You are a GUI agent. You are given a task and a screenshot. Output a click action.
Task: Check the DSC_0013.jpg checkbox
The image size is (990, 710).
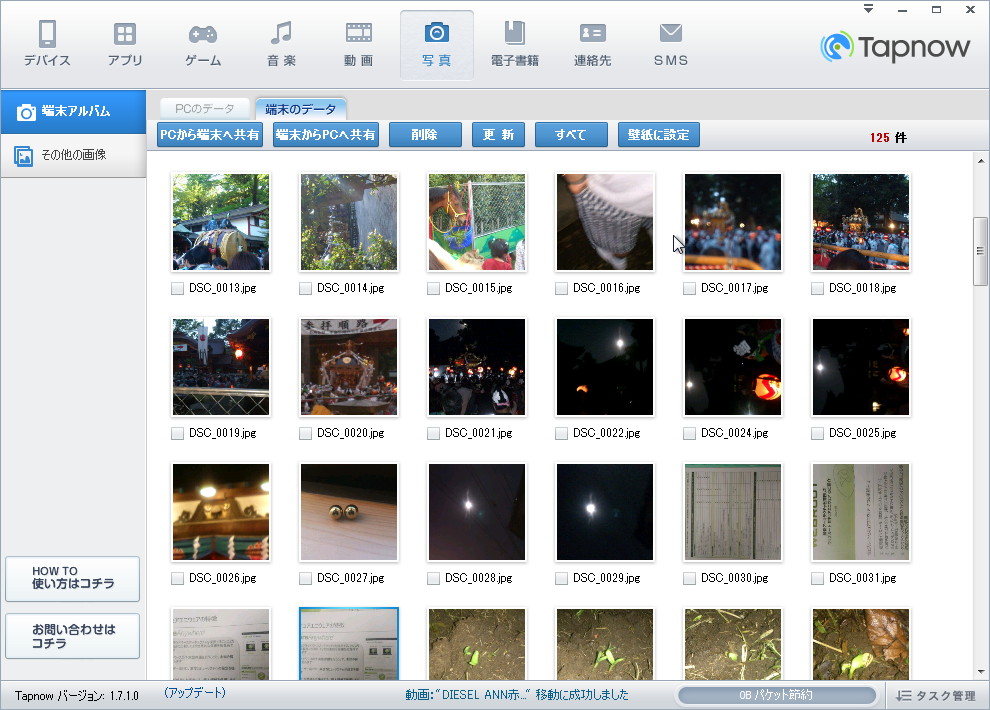click(177, 288)
